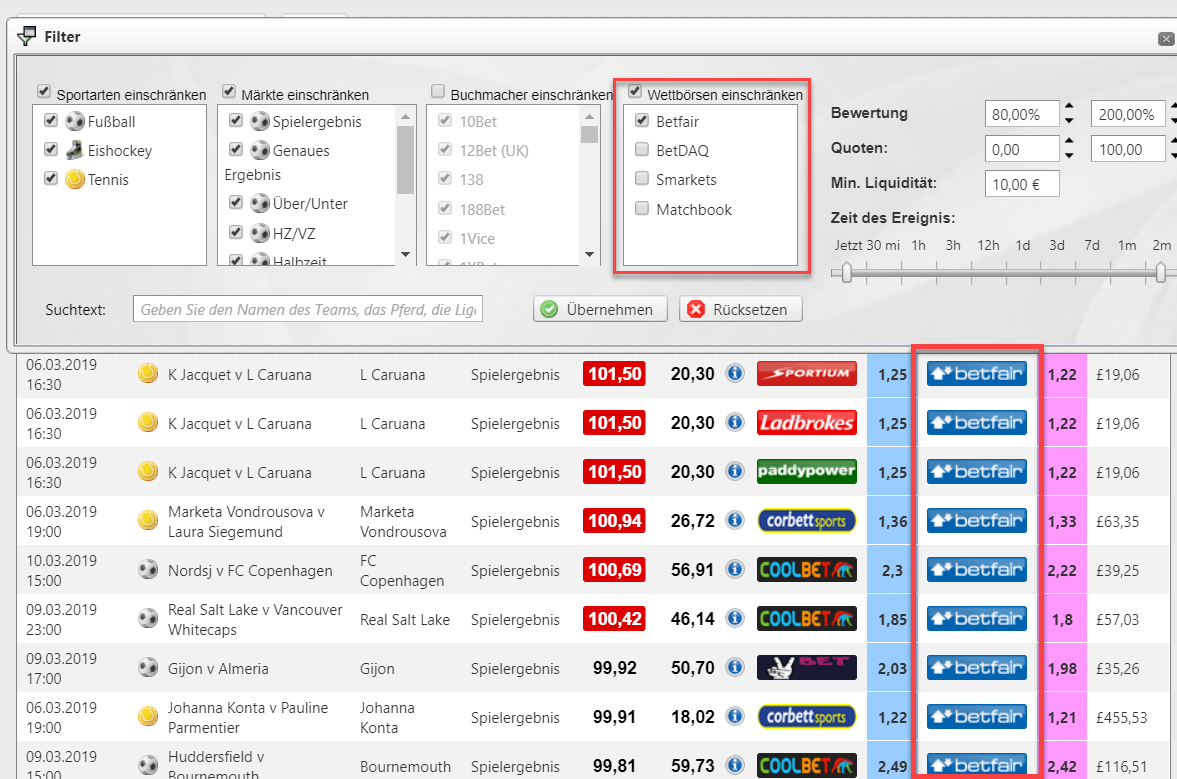Click the right handle of Zeit des Ereignis slider
The height and width of the screenshot is (779, 1177).
point(1160,272)
